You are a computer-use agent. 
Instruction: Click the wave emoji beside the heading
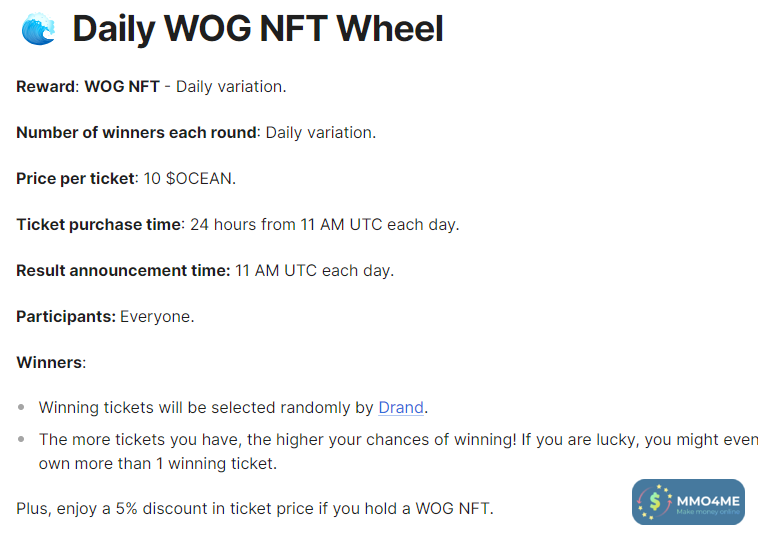coord(39,28)
